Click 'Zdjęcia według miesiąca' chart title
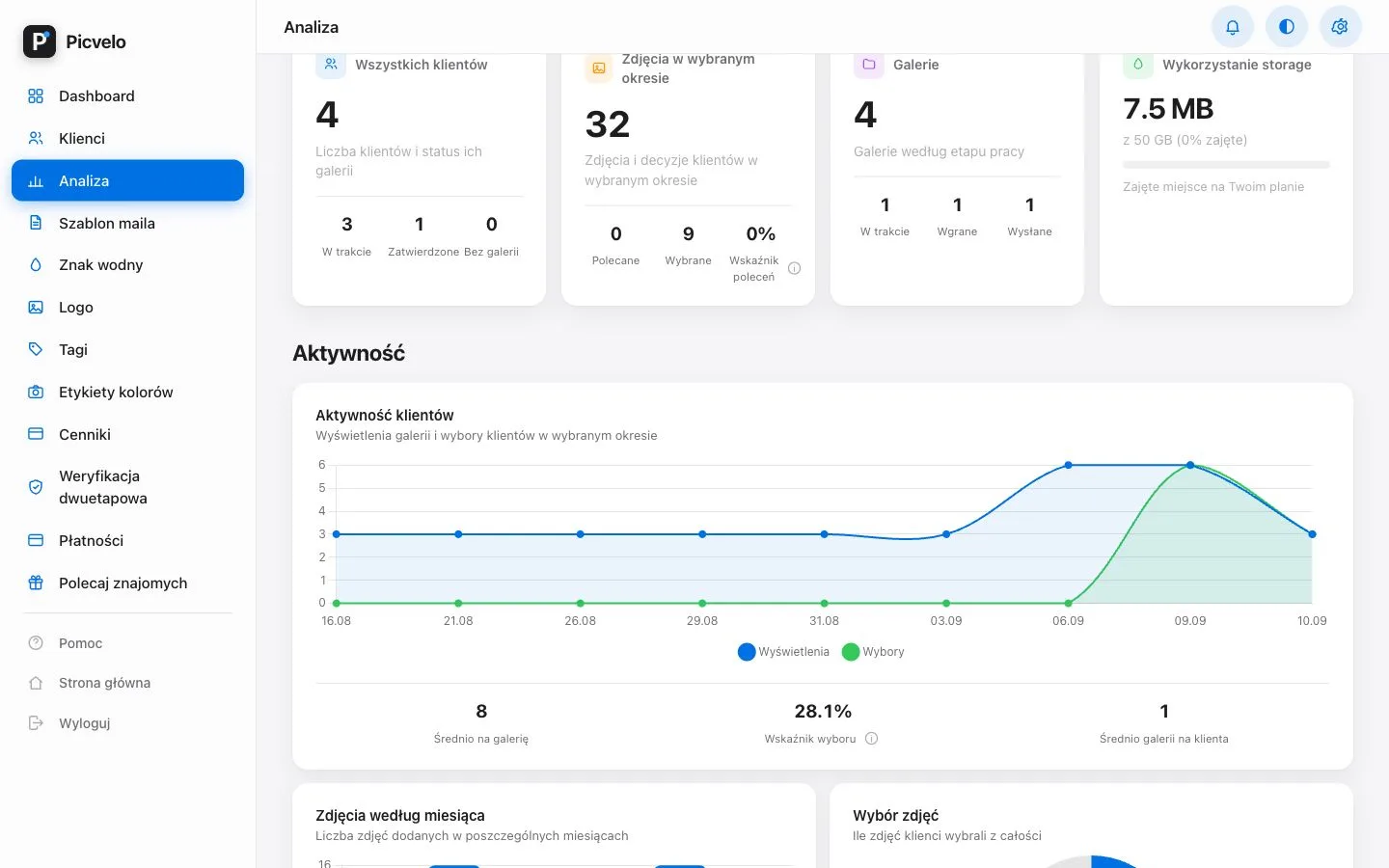Screen dimensions: 1389x868 [x=400, y=816]
